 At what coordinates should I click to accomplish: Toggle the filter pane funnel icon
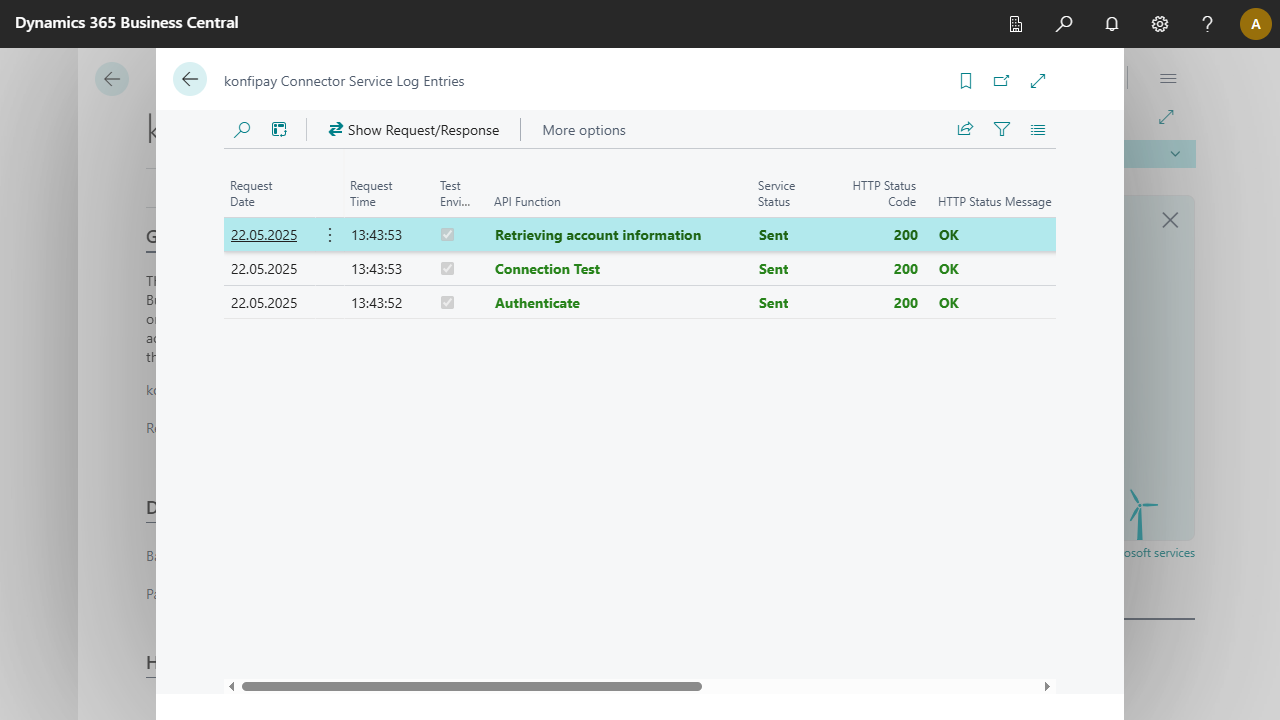[x=1001, y=129]
